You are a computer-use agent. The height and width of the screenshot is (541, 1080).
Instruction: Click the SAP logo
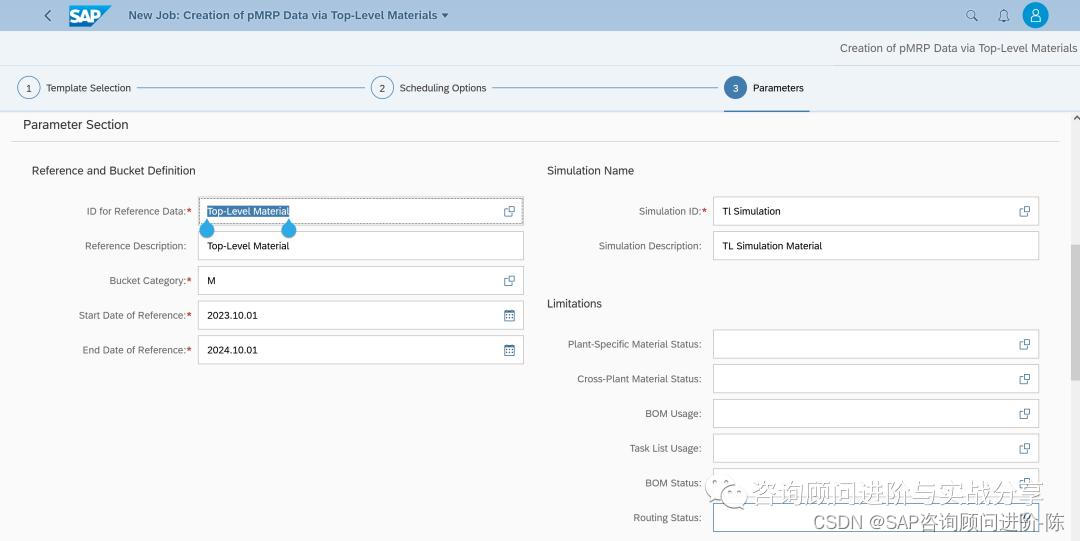90,15
